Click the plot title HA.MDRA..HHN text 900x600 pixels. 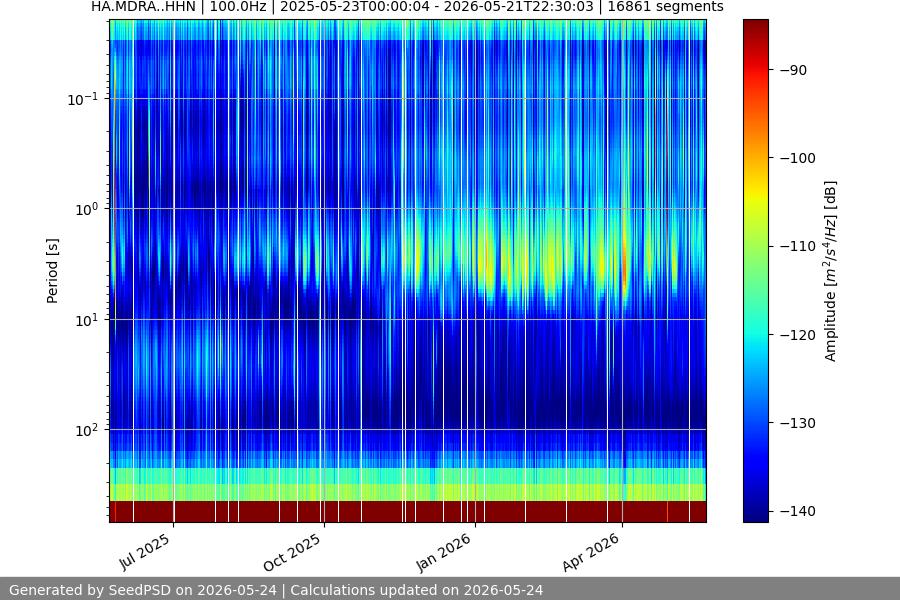pyautogui.click(x=143, y=7)
